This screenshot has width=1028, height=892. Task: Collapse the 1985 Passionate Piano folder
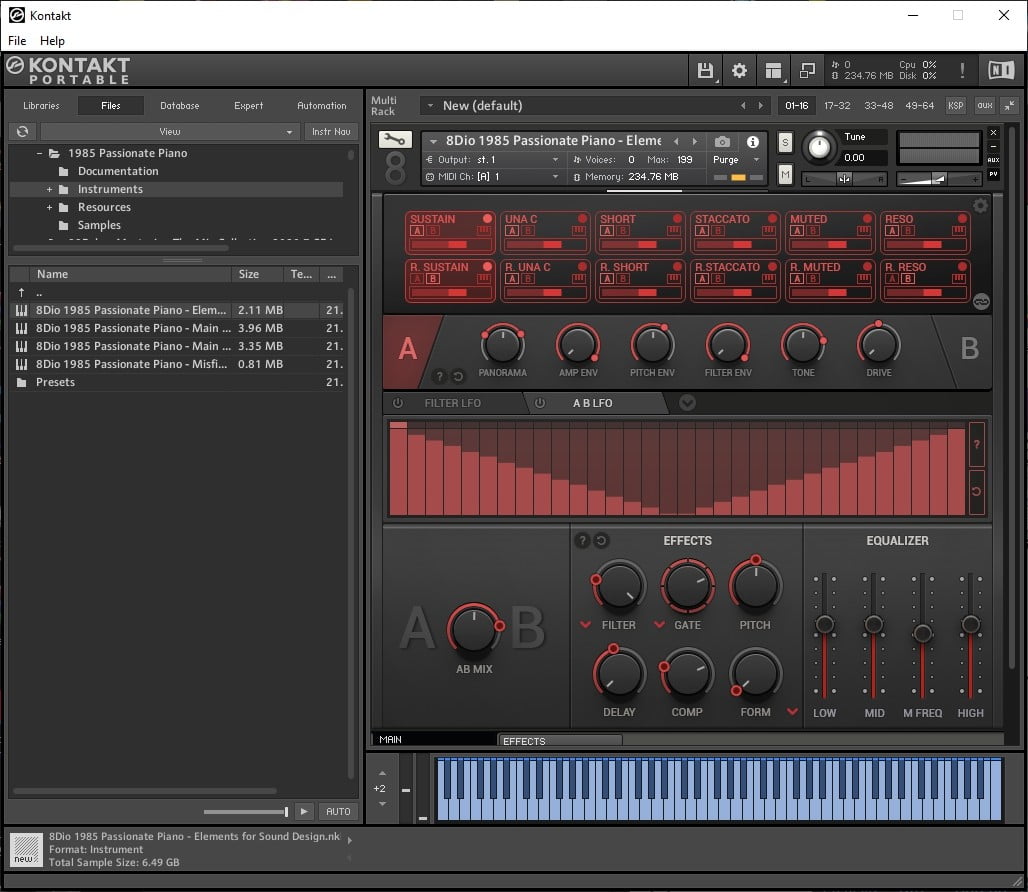[x=39, y=153]
